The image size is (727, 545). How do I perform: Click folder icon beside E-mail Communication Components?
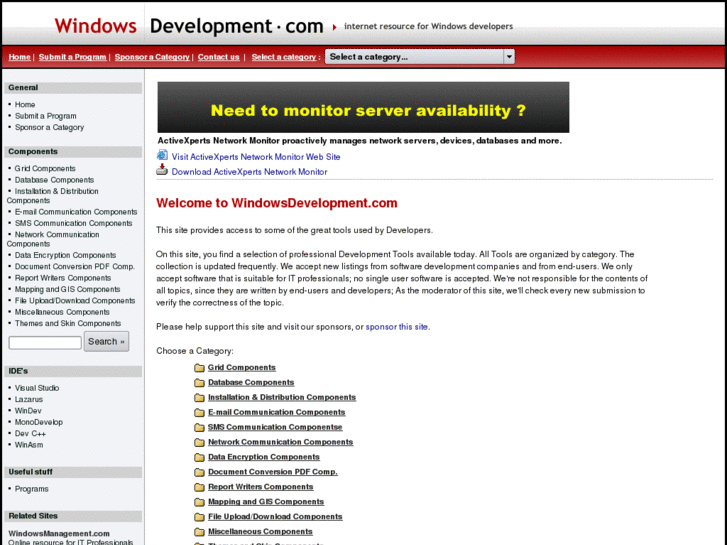click(199, 412)
